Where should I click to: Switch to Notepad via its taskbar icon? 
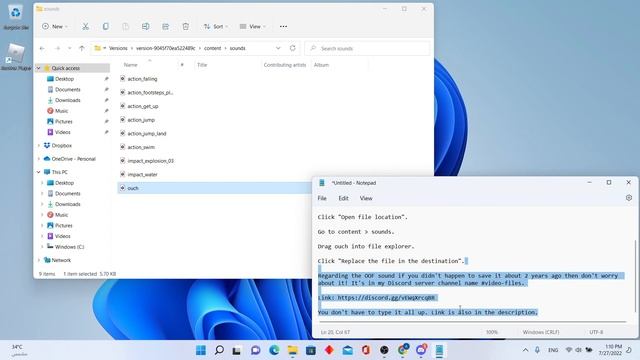point(439,350)
